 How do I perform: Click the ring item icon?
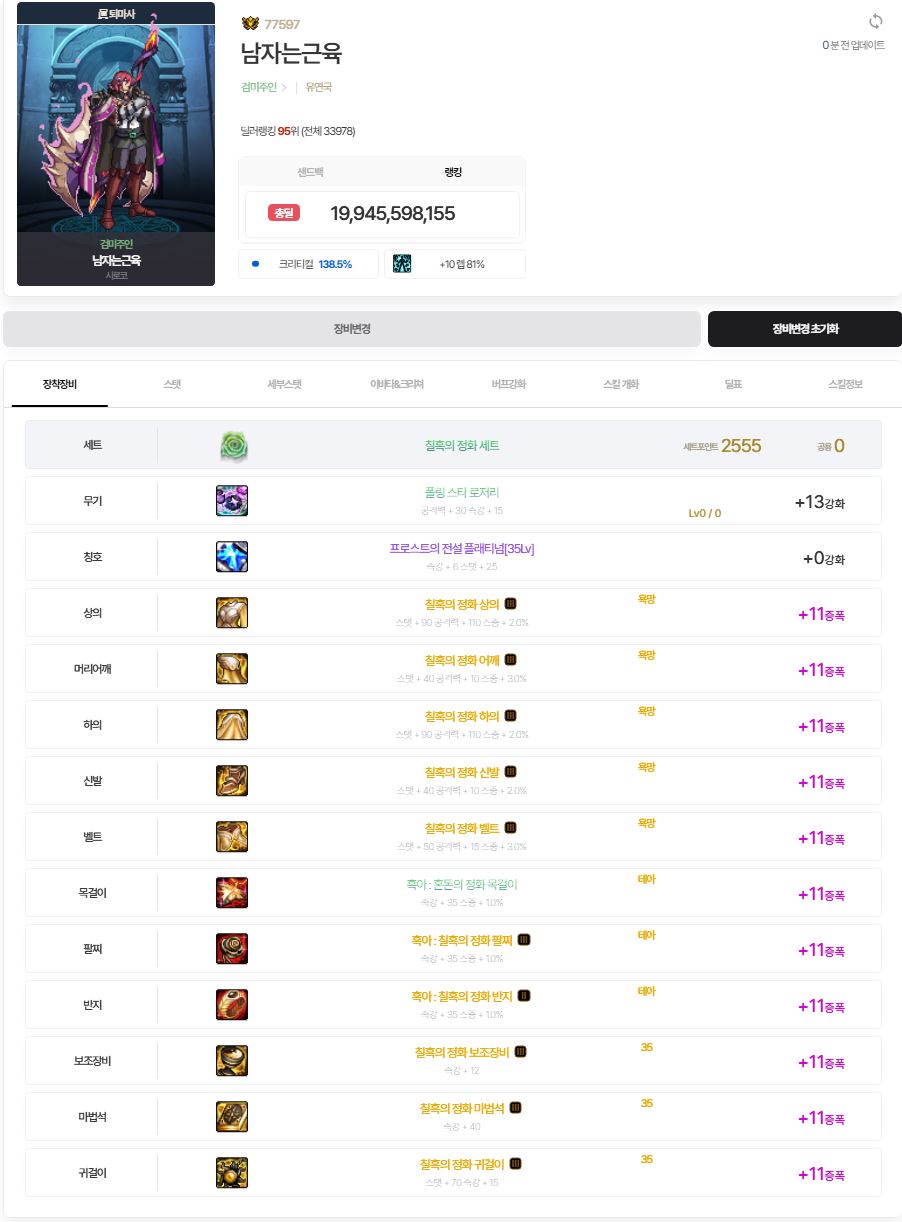coord(232,1005)
